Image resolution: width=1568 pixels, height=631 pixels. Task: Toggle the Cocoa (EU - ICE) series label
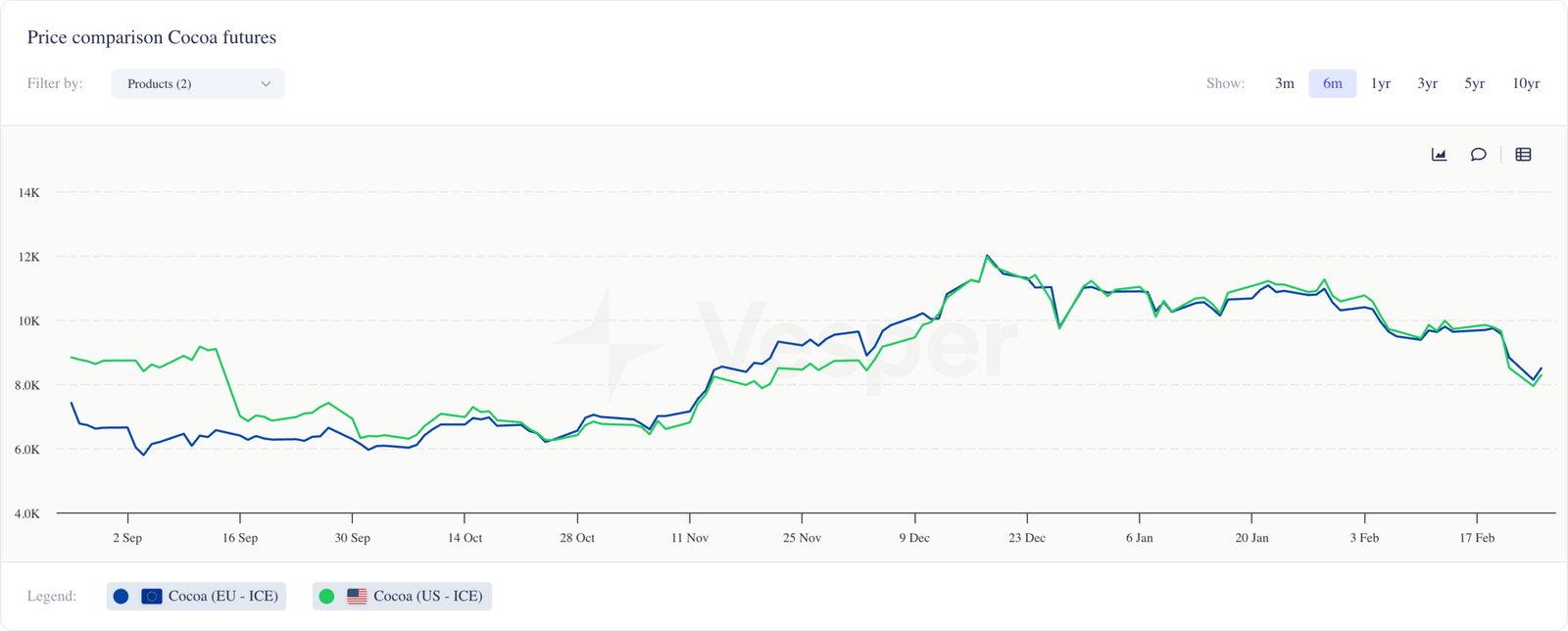tap(223, 596)
